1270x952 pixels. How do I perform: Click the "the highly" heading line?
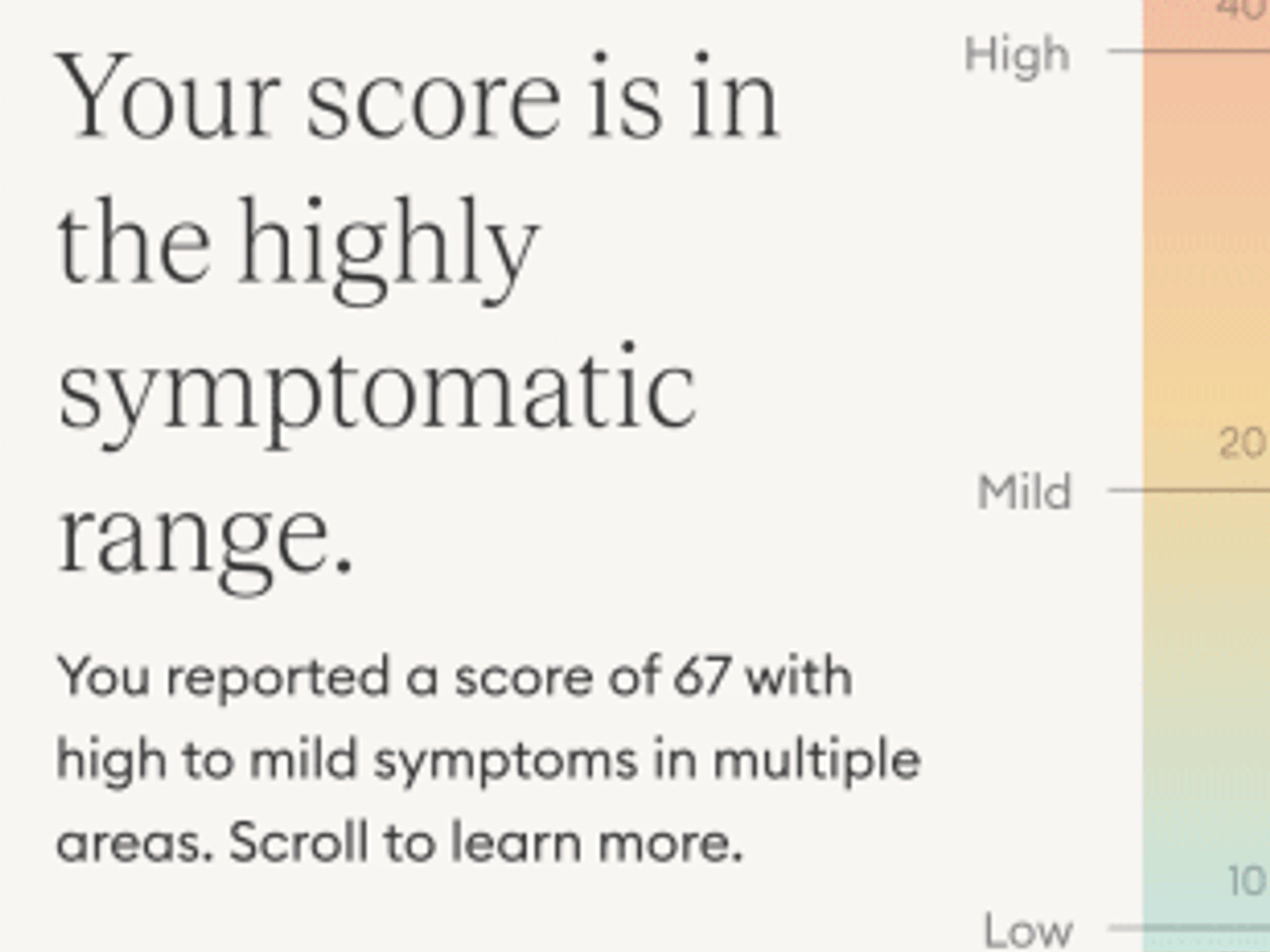[297, 247]
